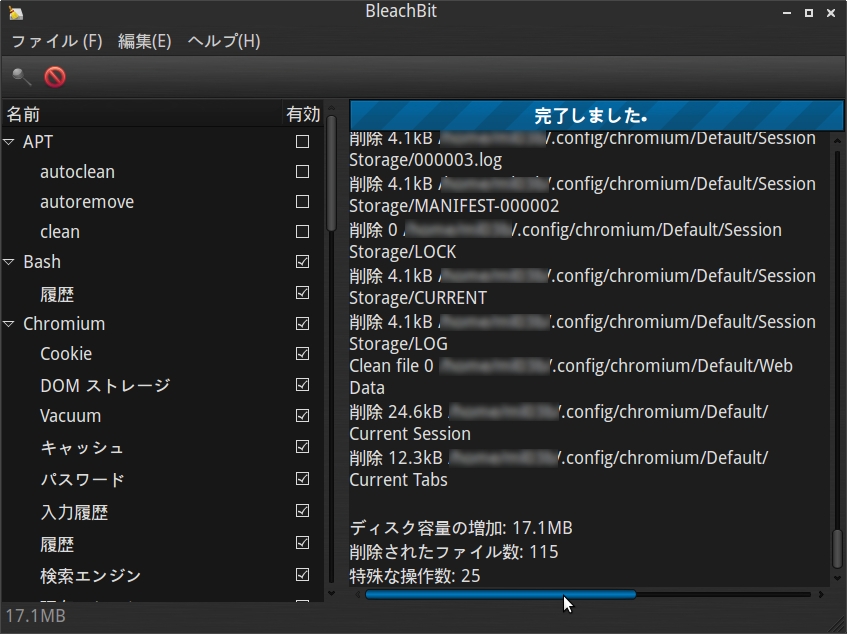Click the 名前 column header
Screen dimensions: 847x634
142,114
